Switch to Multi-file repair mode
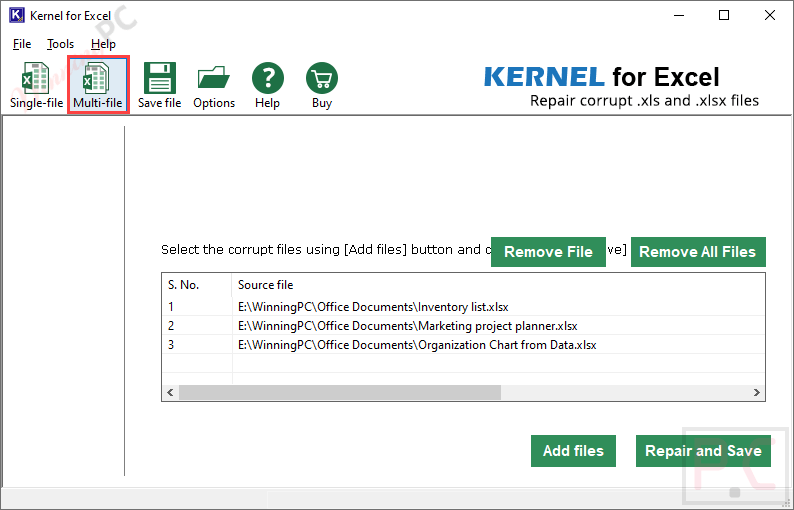 click(98, 85)
